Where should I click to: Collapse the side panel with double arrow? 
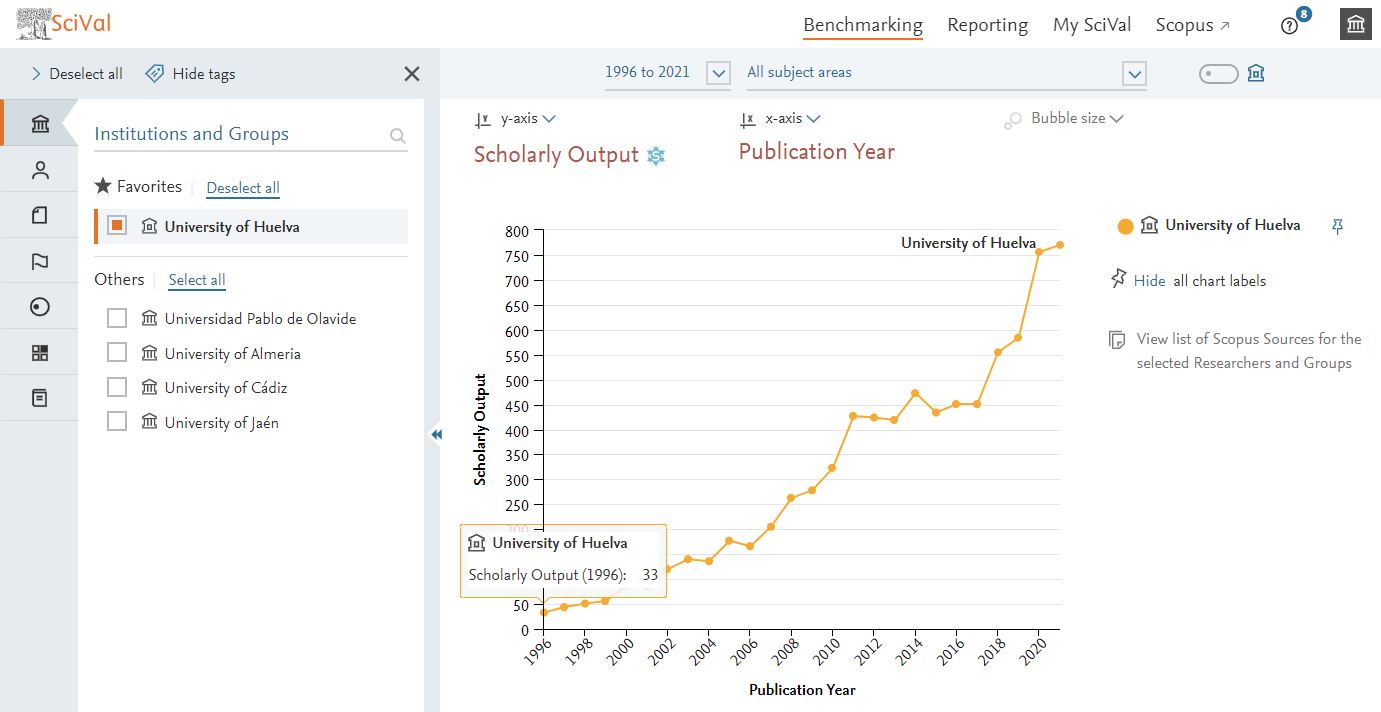click(x=436, y=434)
